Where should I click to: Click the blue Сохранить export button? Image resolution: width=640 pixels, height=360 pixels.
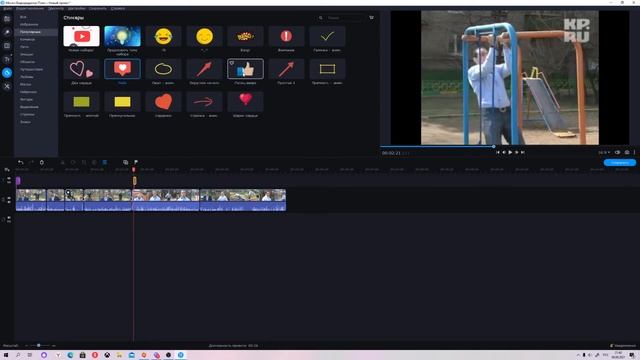coord(620,162)
